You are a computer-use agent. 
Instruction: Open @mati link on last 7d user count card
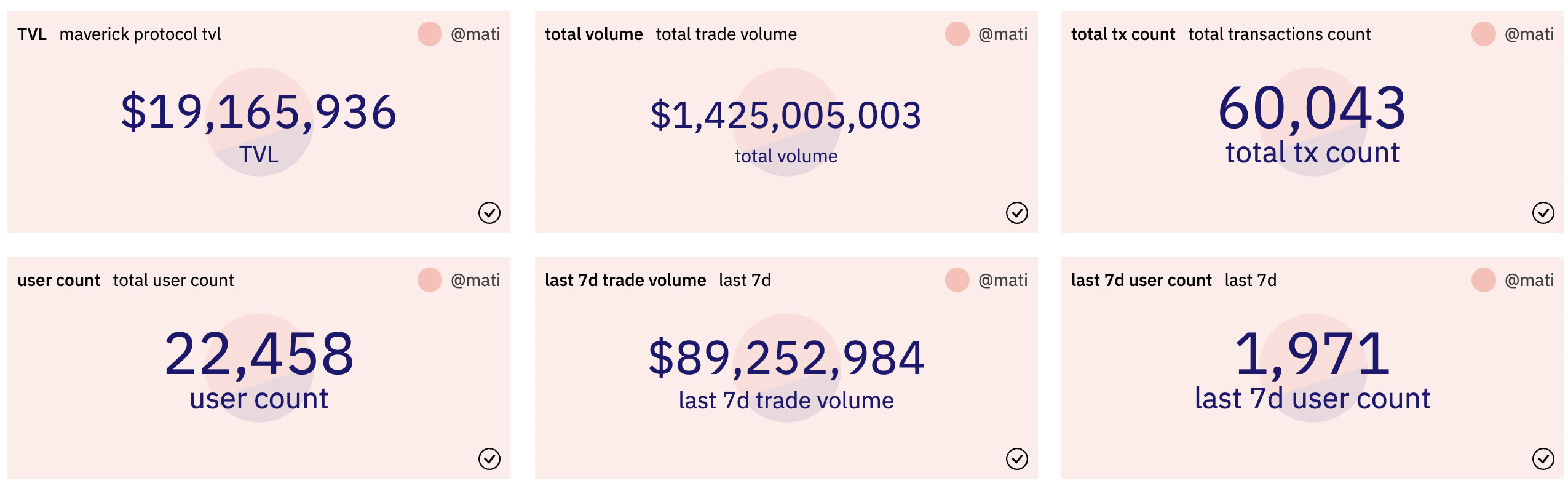tap(1529, 281)
